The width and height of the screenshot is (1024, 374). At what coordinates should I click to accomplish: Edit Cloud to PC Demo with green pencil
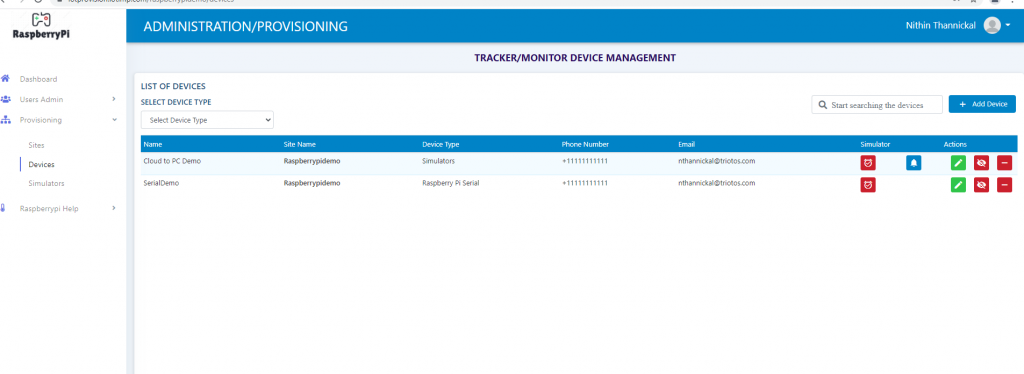pyautogui.click(x=957, y=163)
